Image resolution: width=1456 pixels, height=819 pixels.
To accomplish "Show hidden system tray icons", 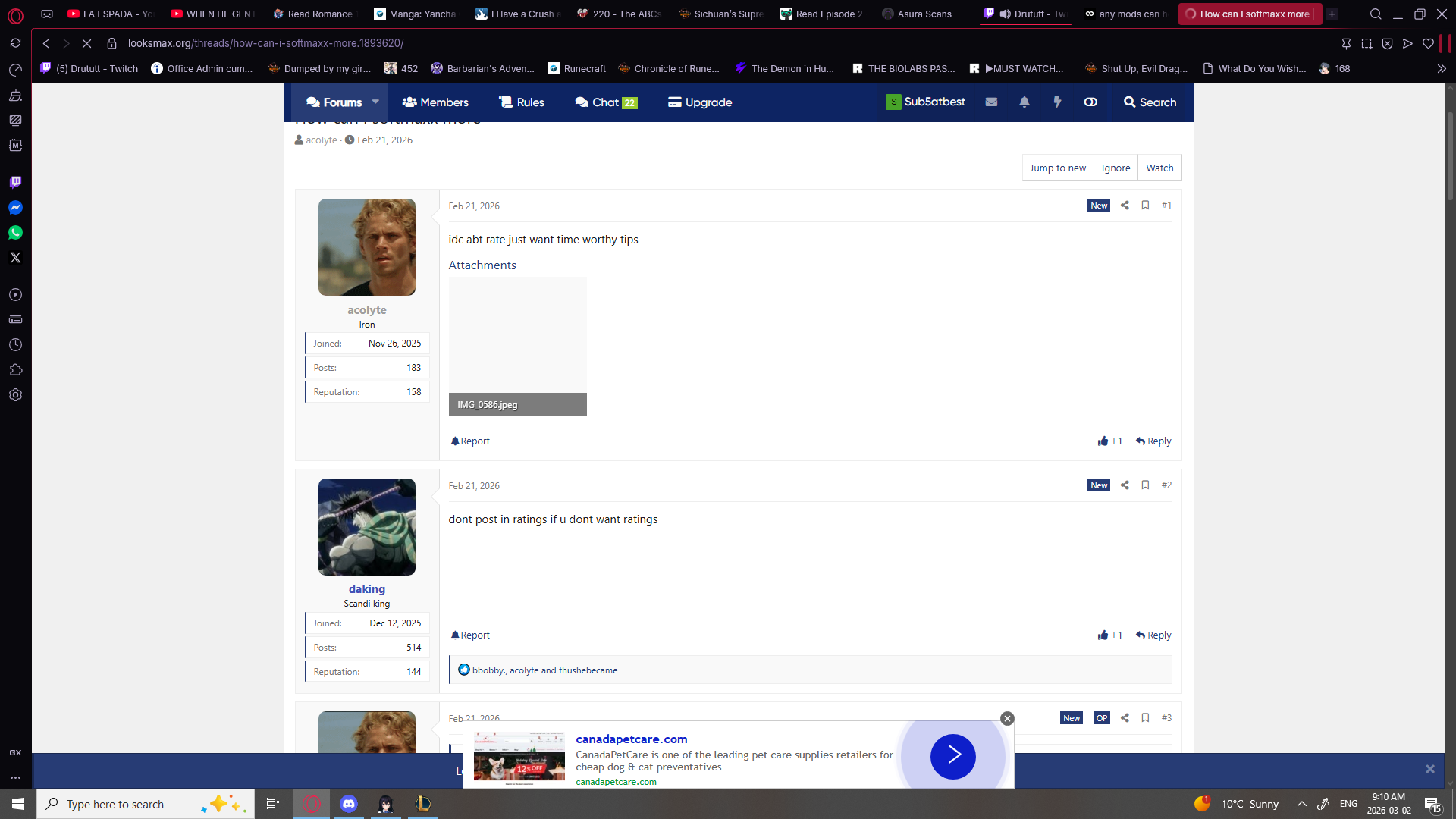I will (x=1301, y=804).
